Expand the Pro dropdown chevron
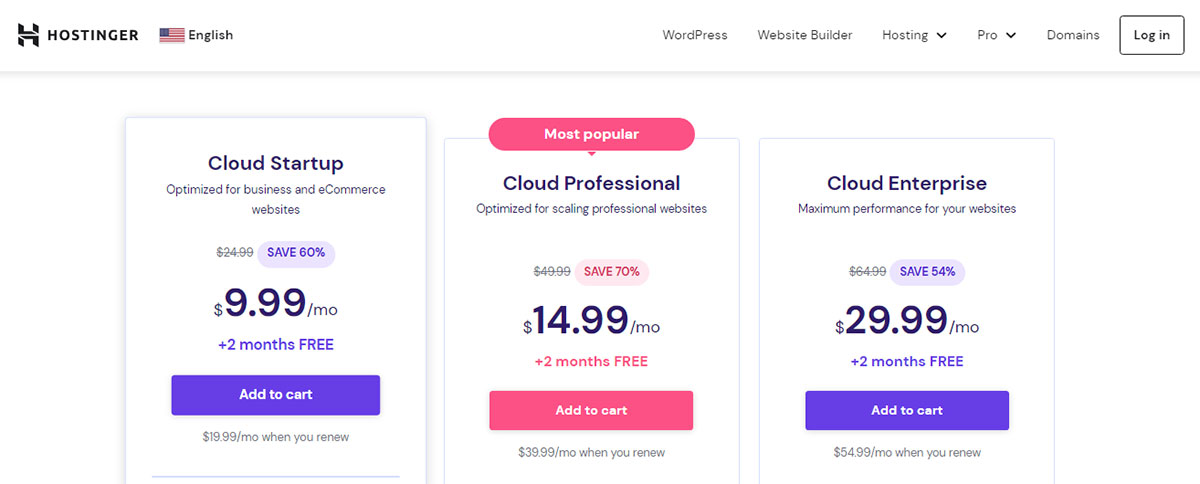The width and height of the screenshot is (1200, 484). 1011,36
